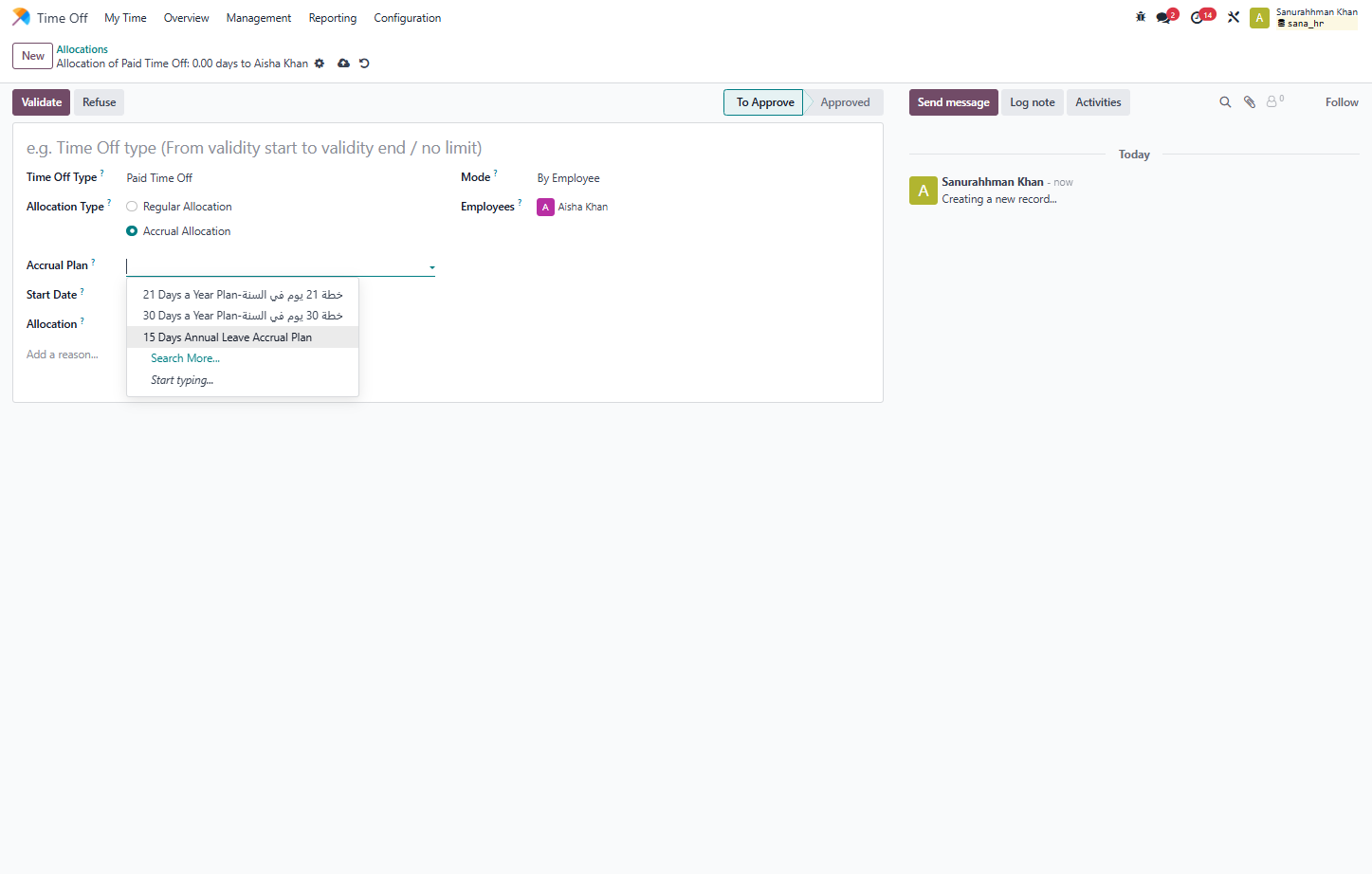This screenshot has width=1372, height=874.
Task: Open the conversations messages icon
Action: pos(1164,17)
